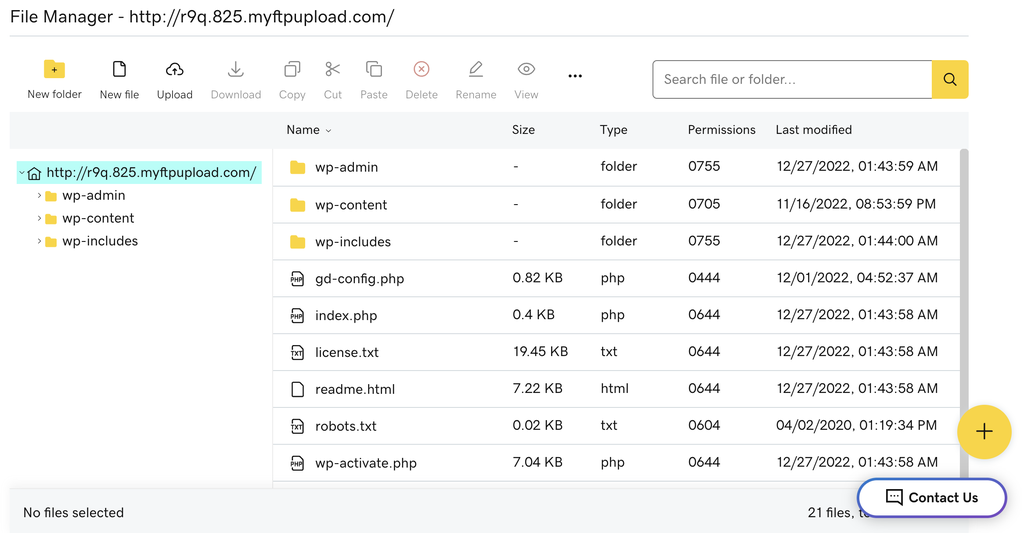Expand the wp-includes tree node chevron
Viewport: 1024px width, 533px height.
pos(39,241)
